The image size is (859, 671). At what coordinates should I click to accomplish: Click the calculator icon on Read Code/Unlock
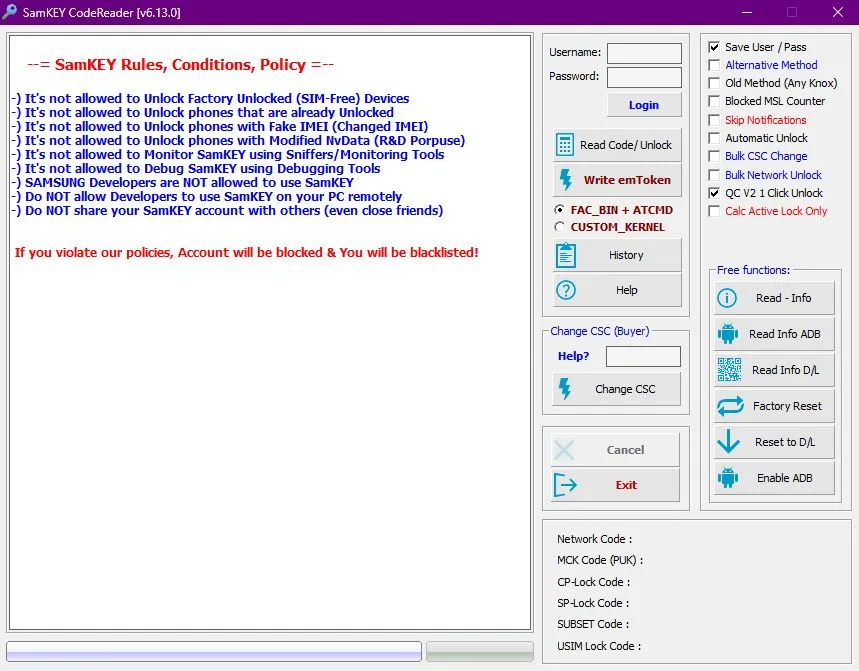tap(564, 145)
